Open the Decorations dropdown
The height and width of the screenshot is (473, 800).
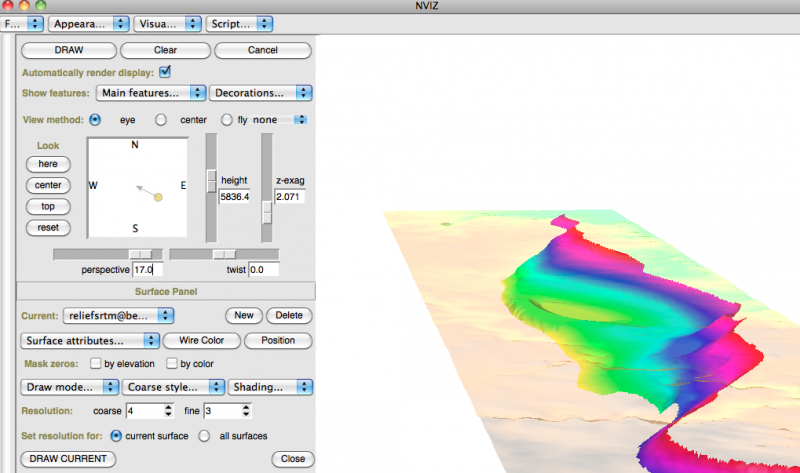click(259, 93)
